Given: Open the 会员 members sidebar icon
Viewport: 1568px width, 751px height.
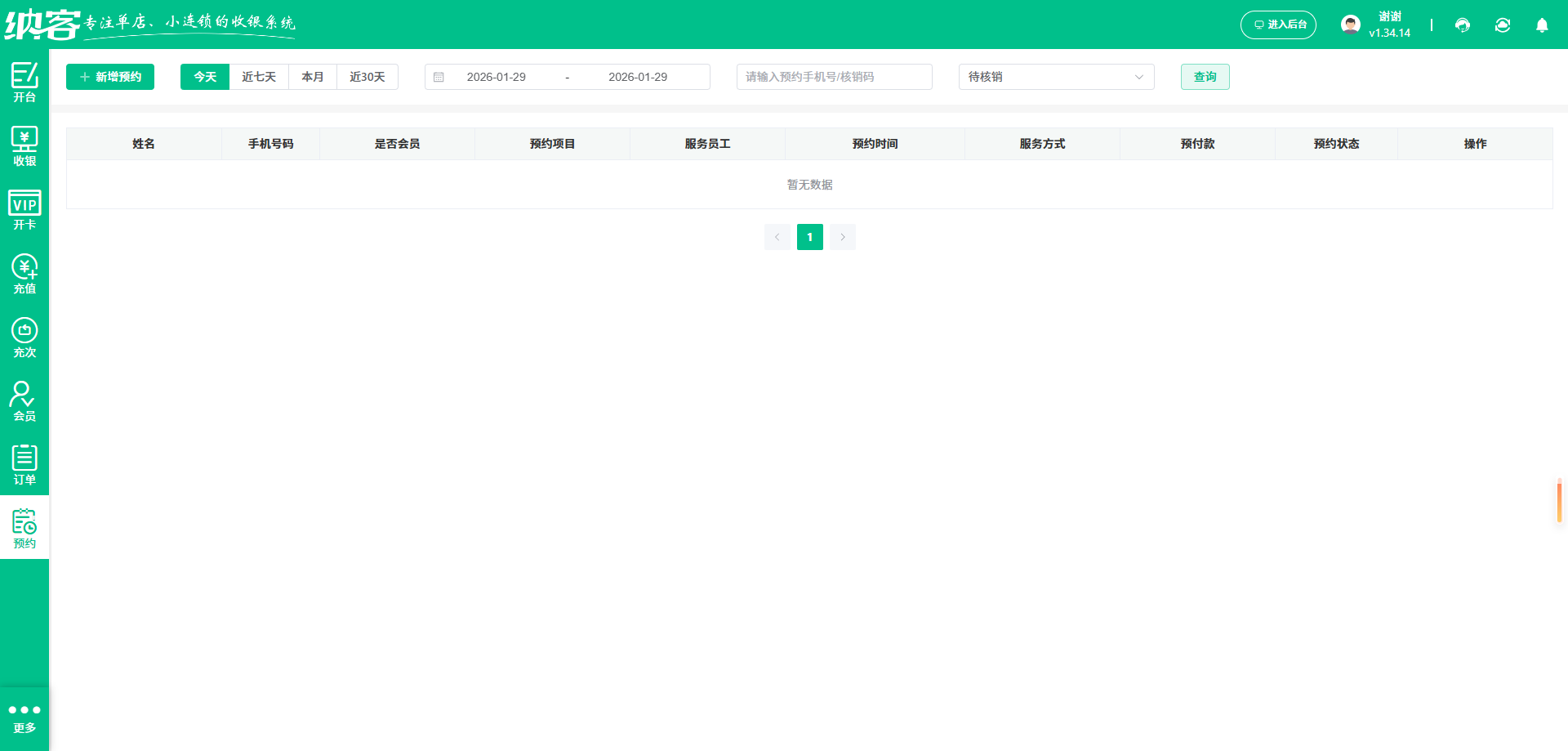Looking at the screenshot, I should (24, 399).
